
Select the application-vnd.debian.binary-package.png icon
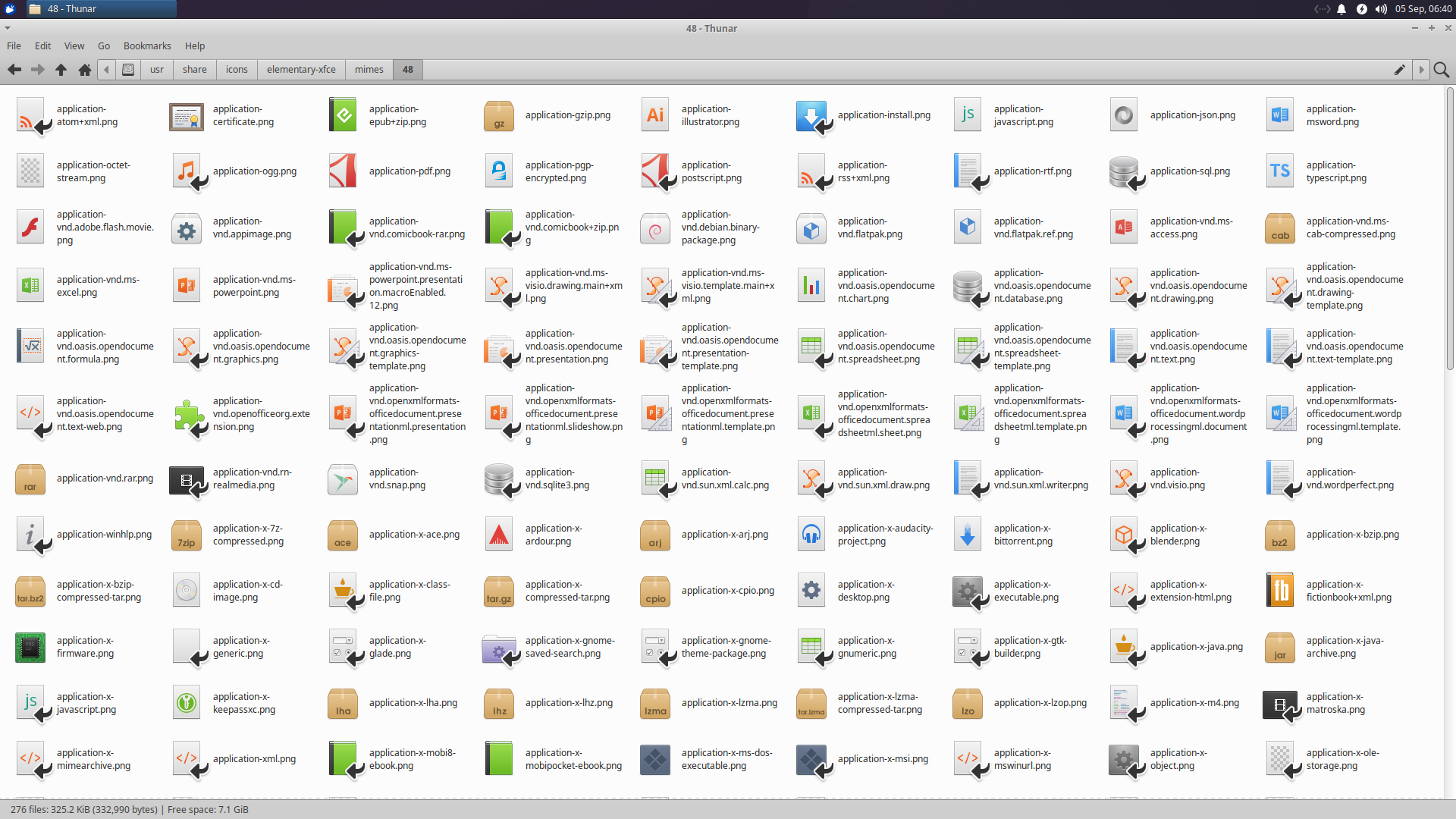[655, 227]
